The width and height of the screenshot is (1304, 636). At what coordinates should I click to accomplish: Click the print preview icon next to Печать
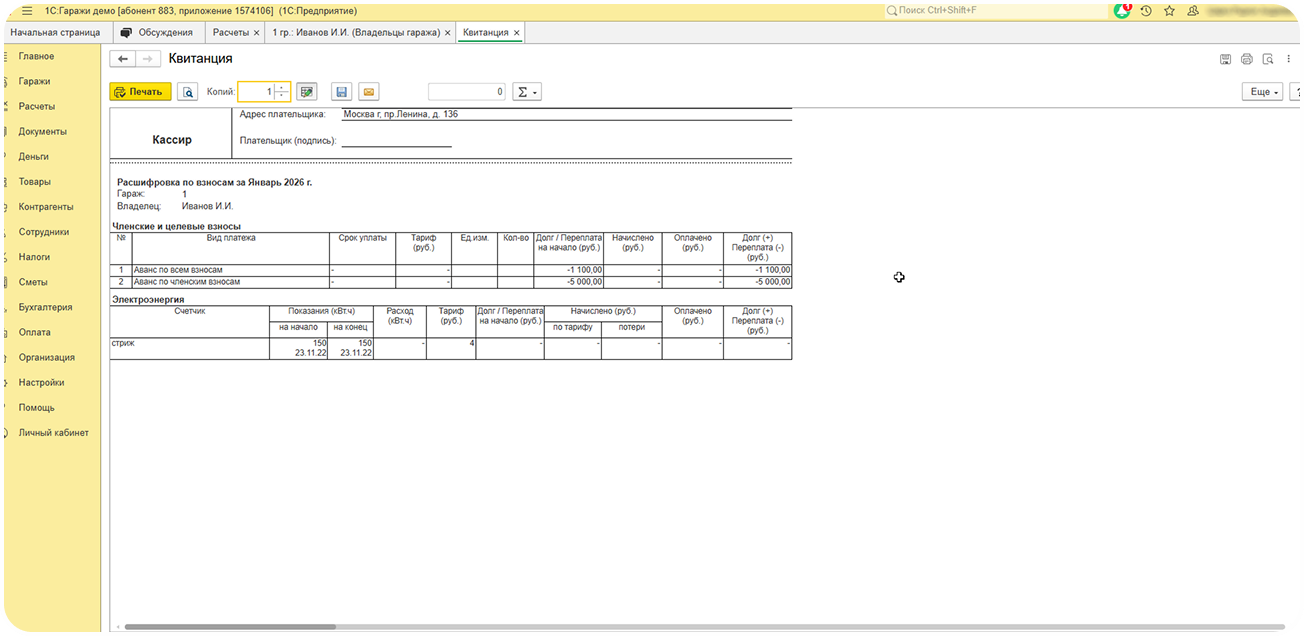[188, 92]
